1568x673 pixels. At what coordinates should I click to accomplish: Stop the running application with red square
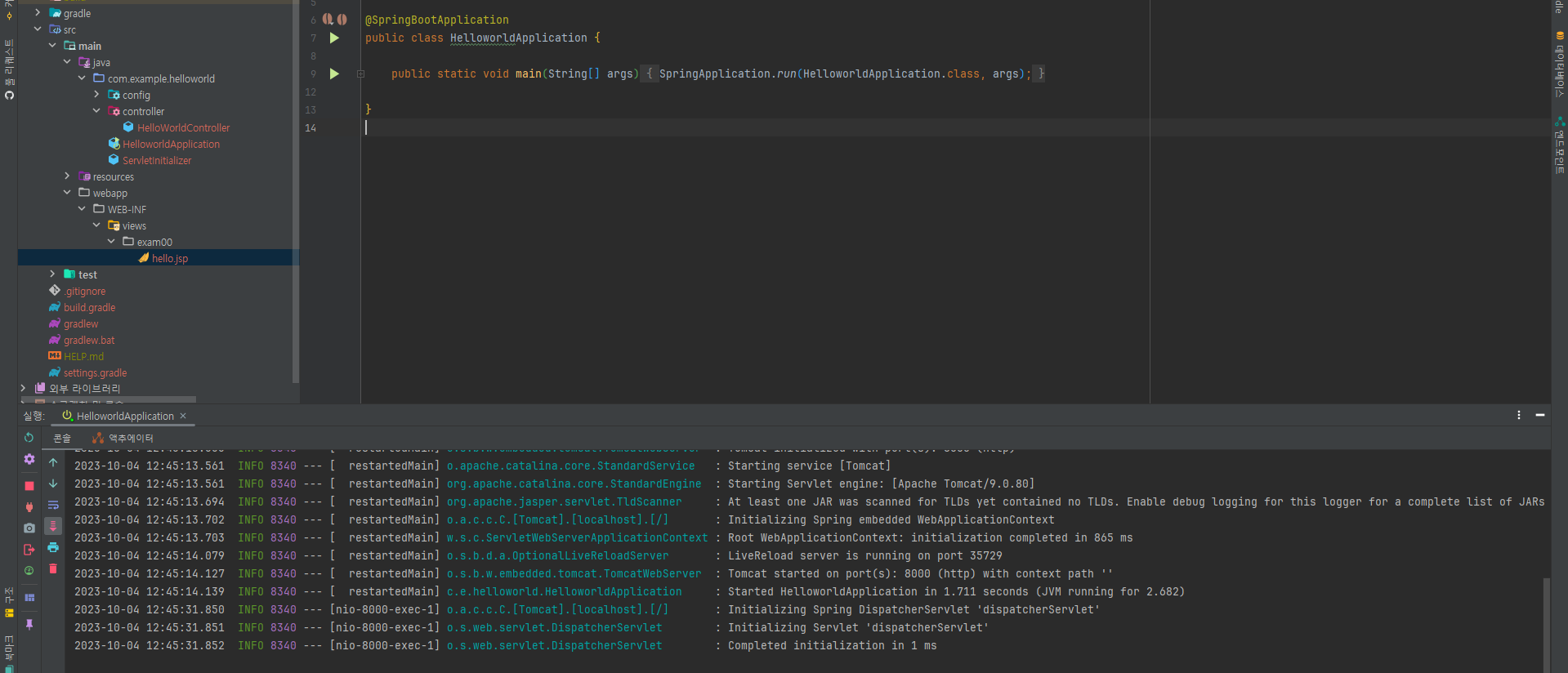point(29,486)
